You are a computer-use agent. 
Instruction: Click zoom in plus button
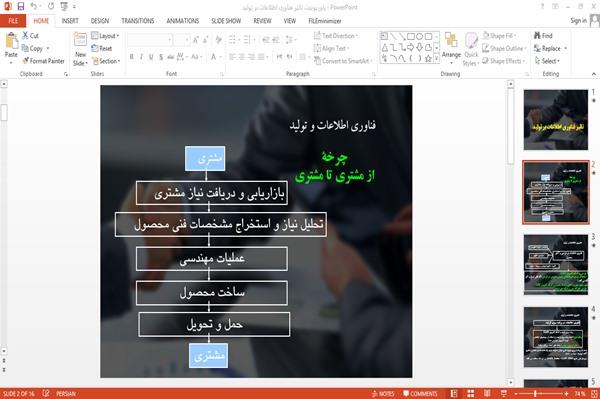566,394
